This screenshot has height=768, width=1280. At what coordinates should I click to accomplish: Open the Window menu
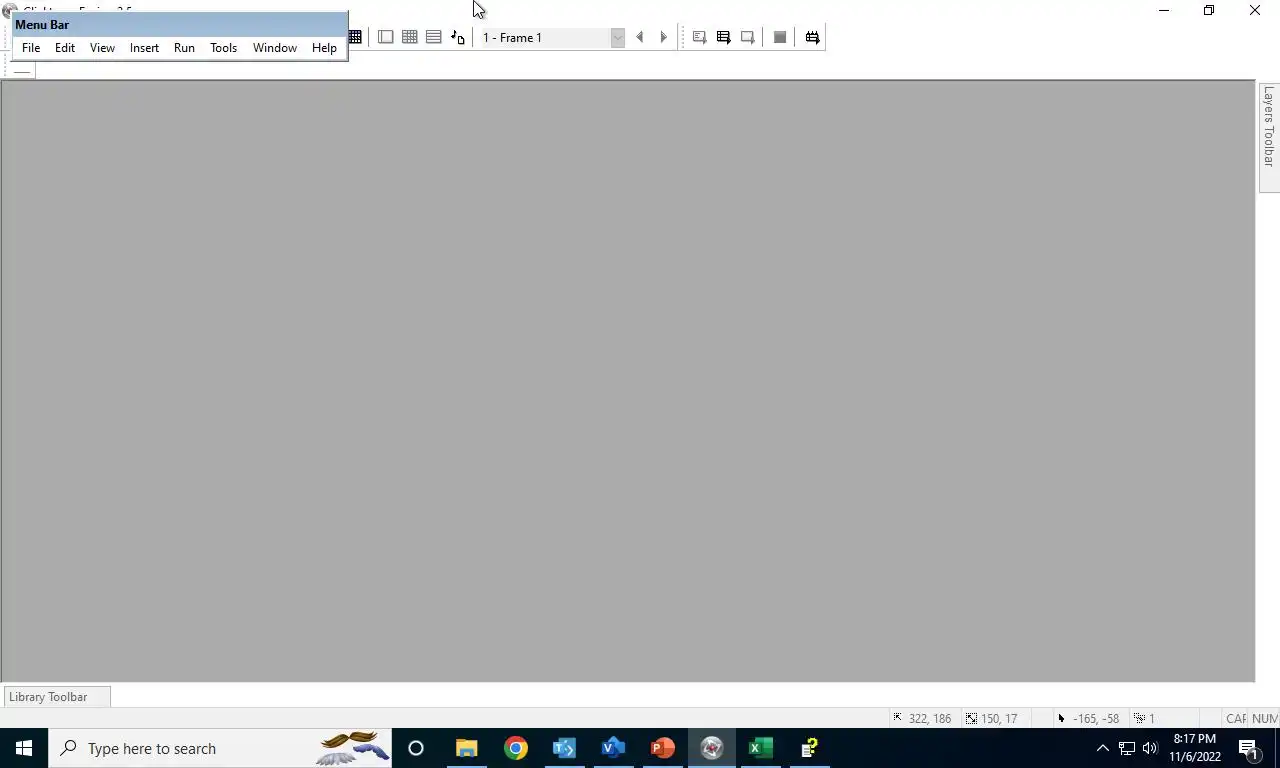click(x=274, y=48)
